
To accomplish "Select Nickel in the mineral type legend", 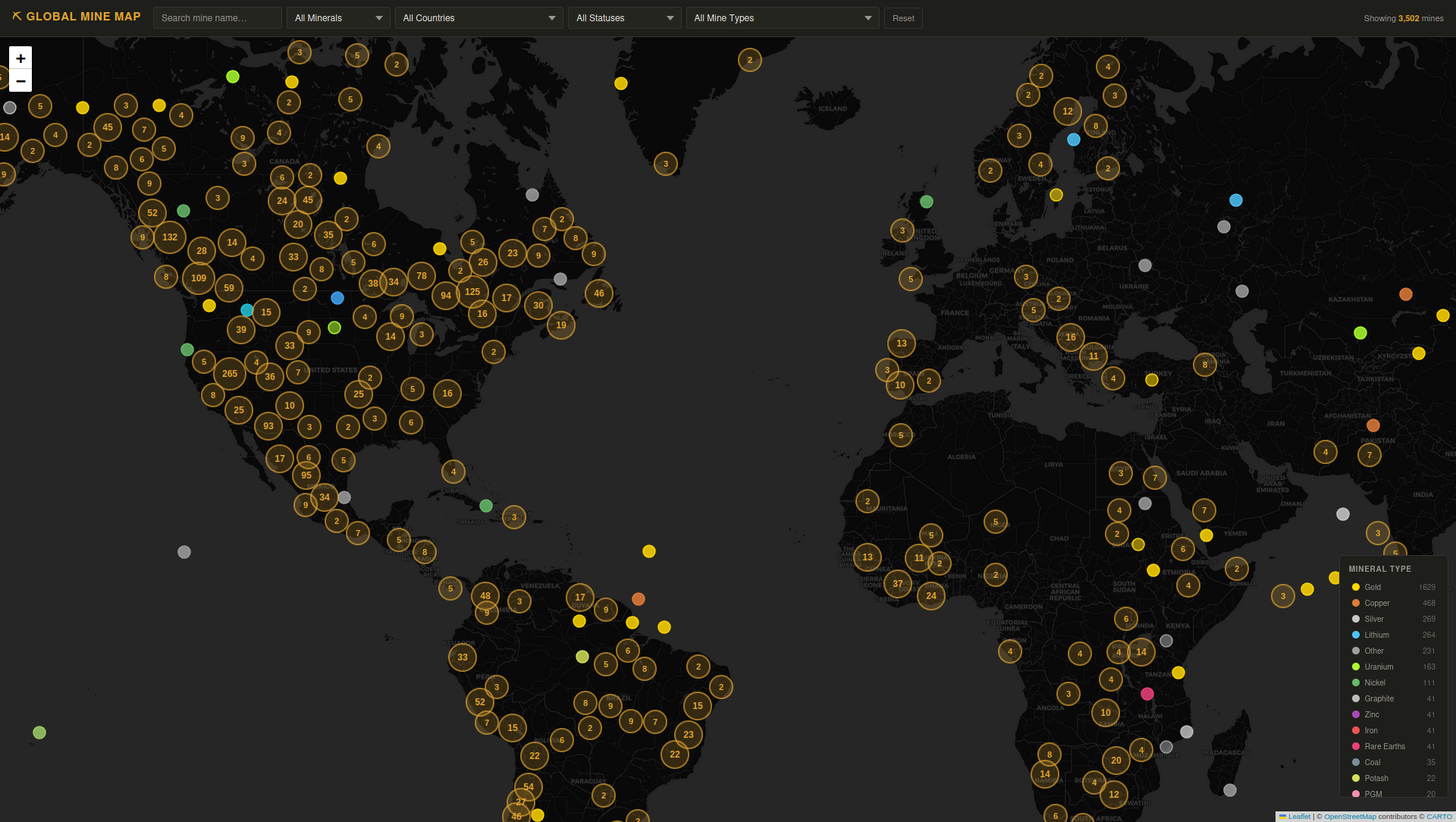I will (x=1393, y=682).
